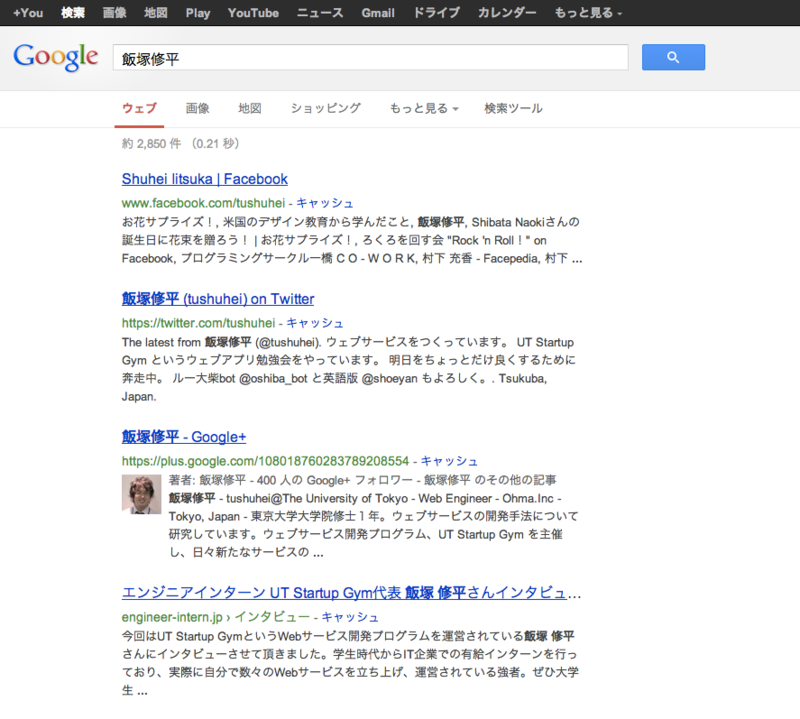Click the 飯塚修平 profile photo thumbnail

pyautogui.click(x=141, y=494)
